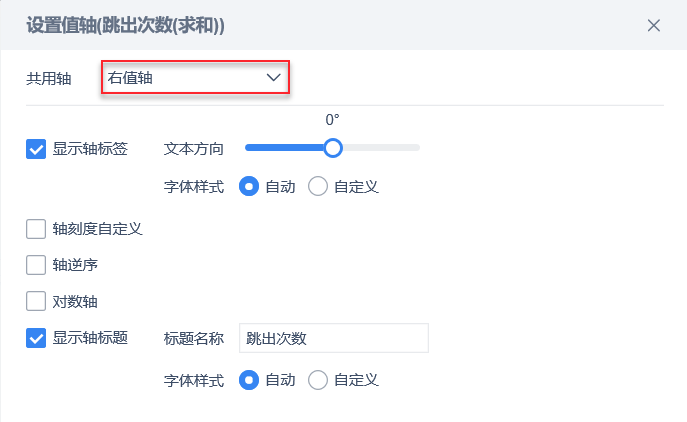The image size is (687, 422).
Task: Choose 自定义 font style for axis title
Action: (x=318, y=380)
